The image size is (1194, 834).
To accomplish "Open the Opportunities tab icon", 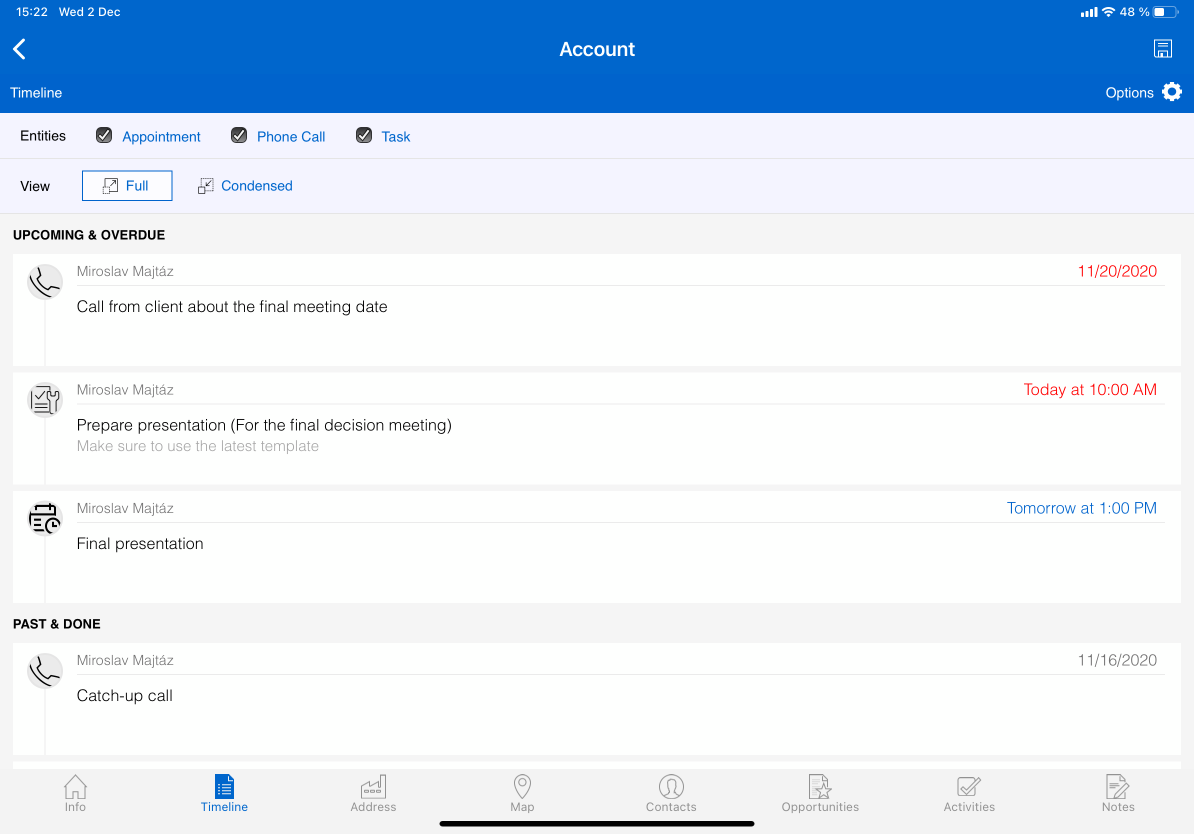I will [x=820, y=787].
